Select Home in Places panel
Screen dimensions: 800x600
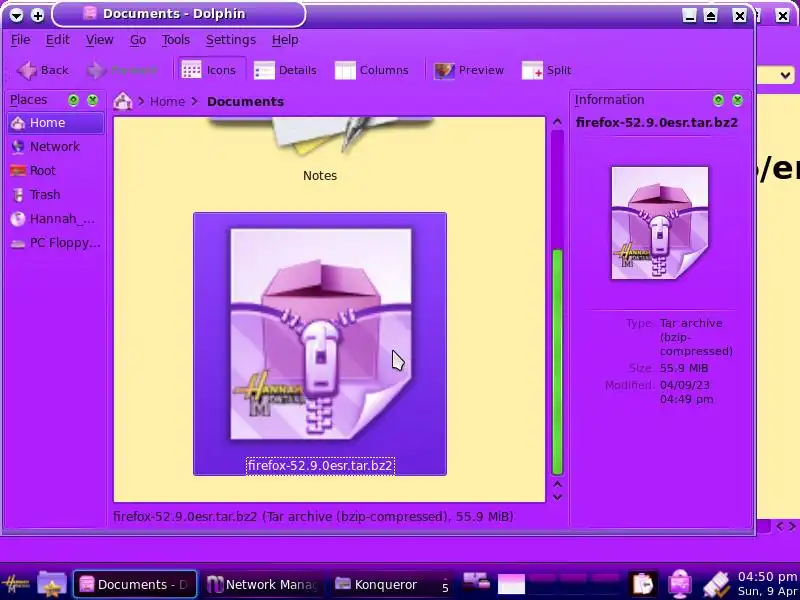[x=56, y=123]
